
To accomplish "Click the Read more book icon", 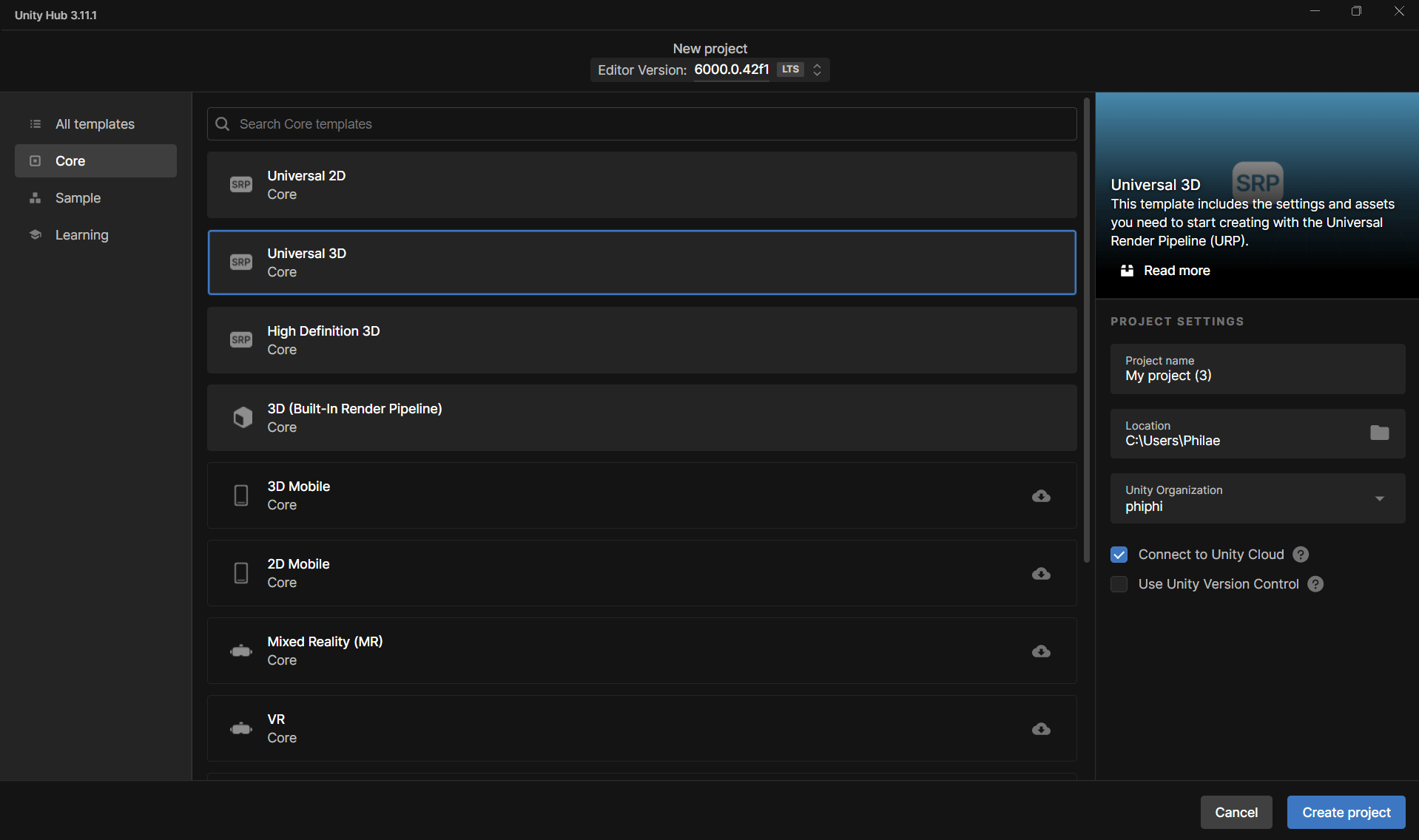I will click(x=1127, y=271).
